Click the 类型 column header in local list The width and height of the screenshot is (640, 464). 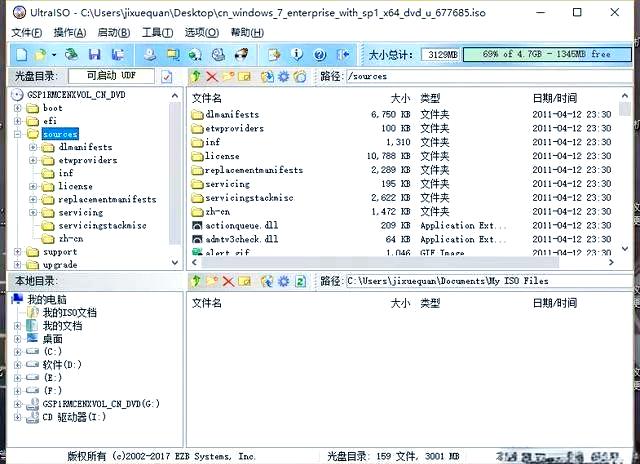coord(430,303)
